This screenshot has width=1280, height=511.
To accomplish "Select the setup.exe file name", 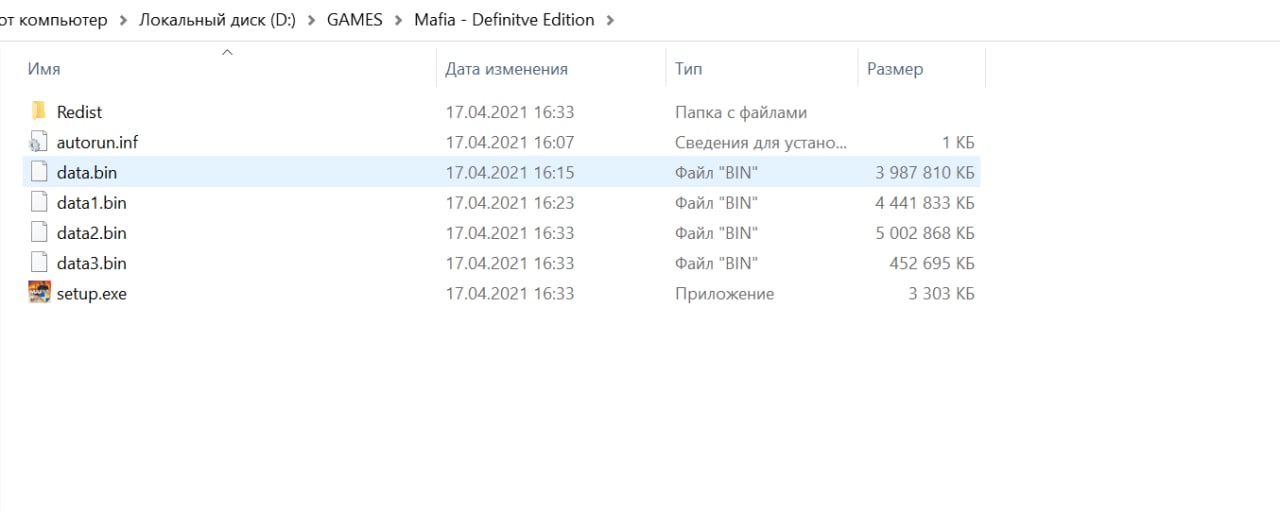I will click(x=91, y=293).
